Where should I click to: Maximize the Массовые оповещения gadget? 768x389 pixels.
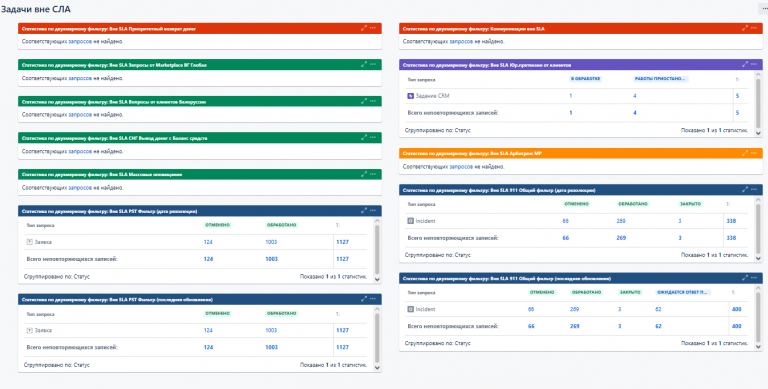(x=364, y=174)
